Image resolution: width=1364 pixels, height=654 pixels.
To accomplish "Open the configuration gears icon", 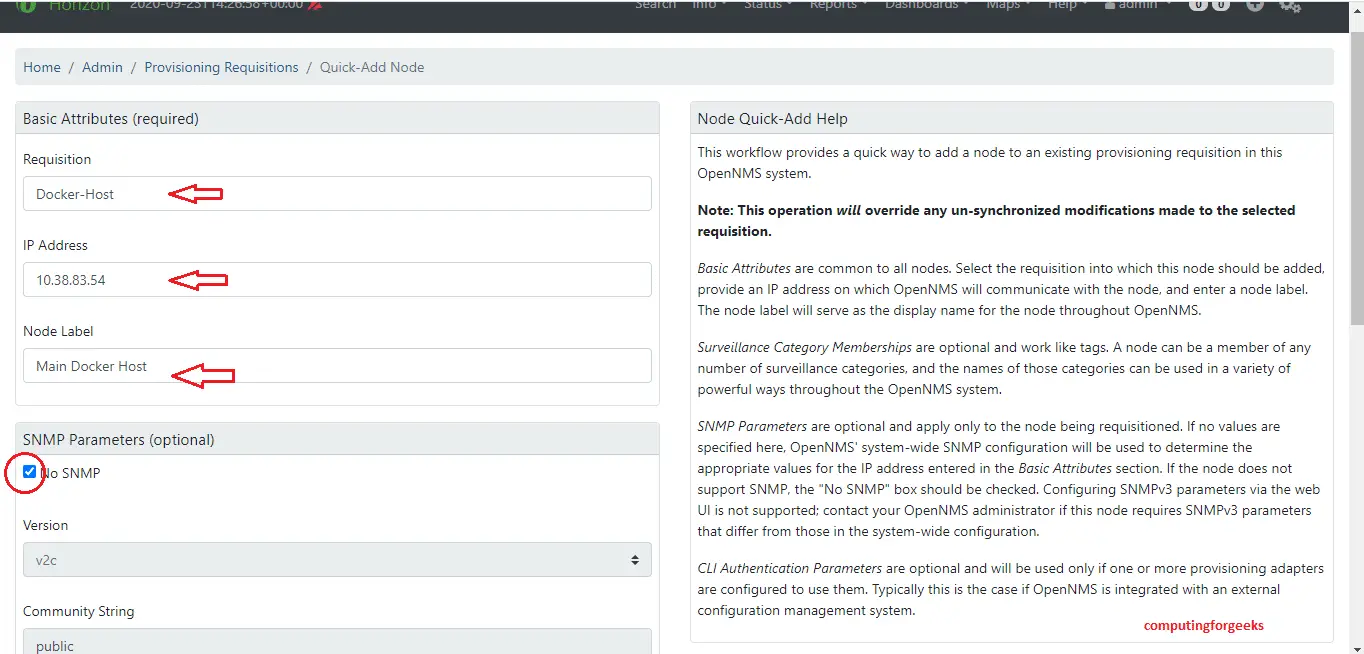I will (x=1290, y=6).
